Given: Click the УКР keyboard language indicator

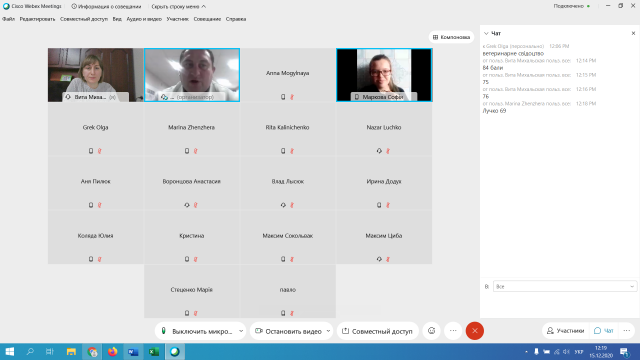Looking at the screenshot, I should click(579, 352).
